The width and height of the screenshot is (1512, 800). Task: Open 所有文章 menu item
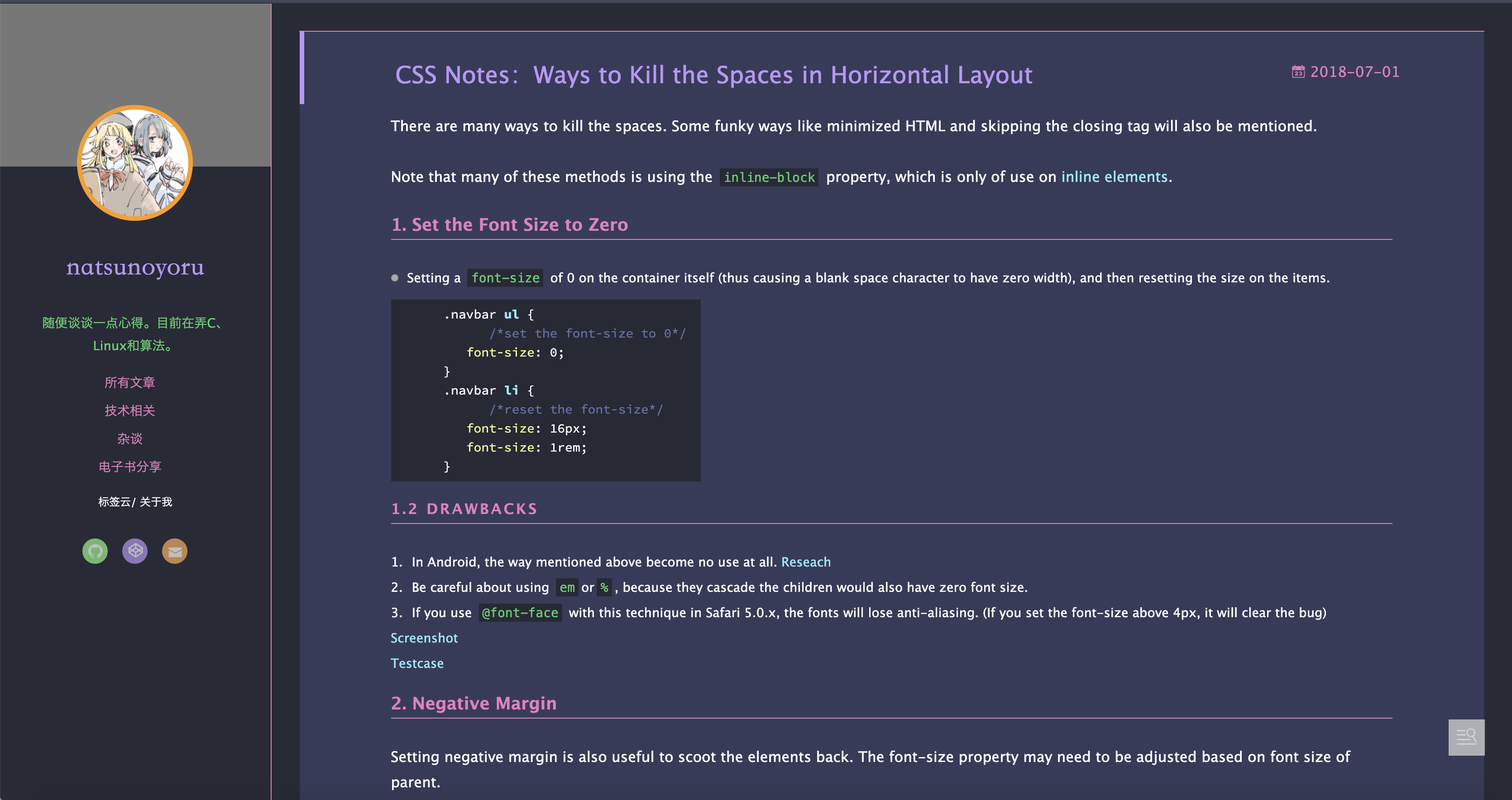click(130, 382)
